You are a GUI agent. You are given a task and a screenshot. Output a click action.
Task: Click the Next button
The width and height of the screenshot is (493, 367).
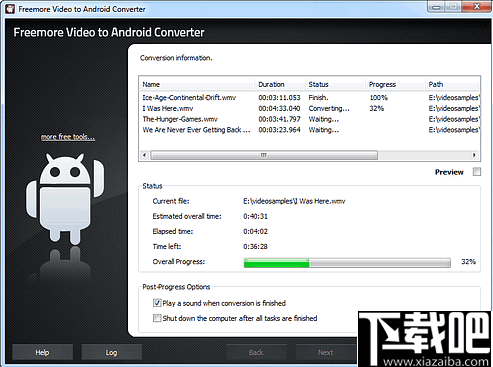325,352
